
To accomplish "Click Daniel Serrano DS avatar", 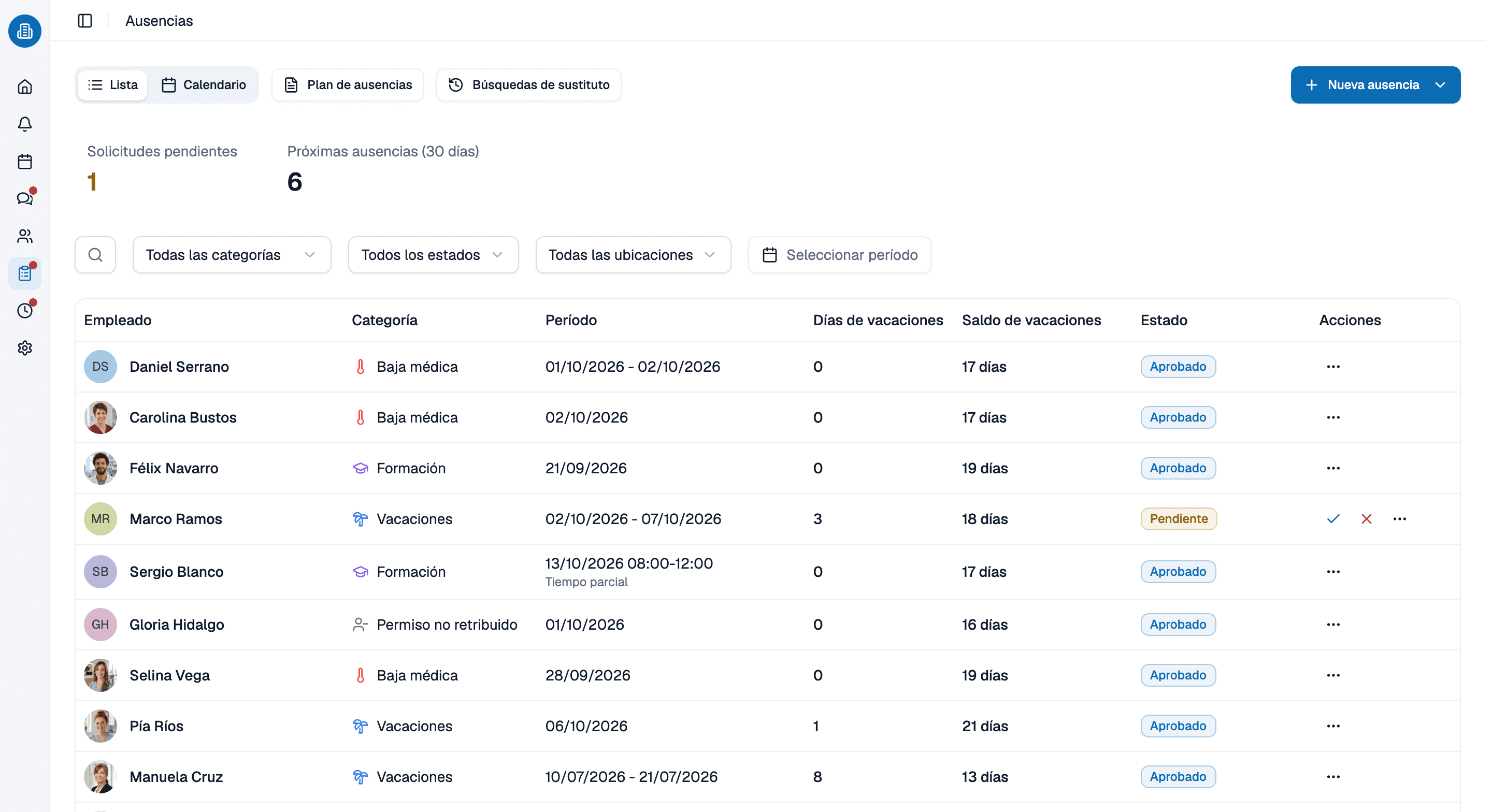I will click(100, 367).
